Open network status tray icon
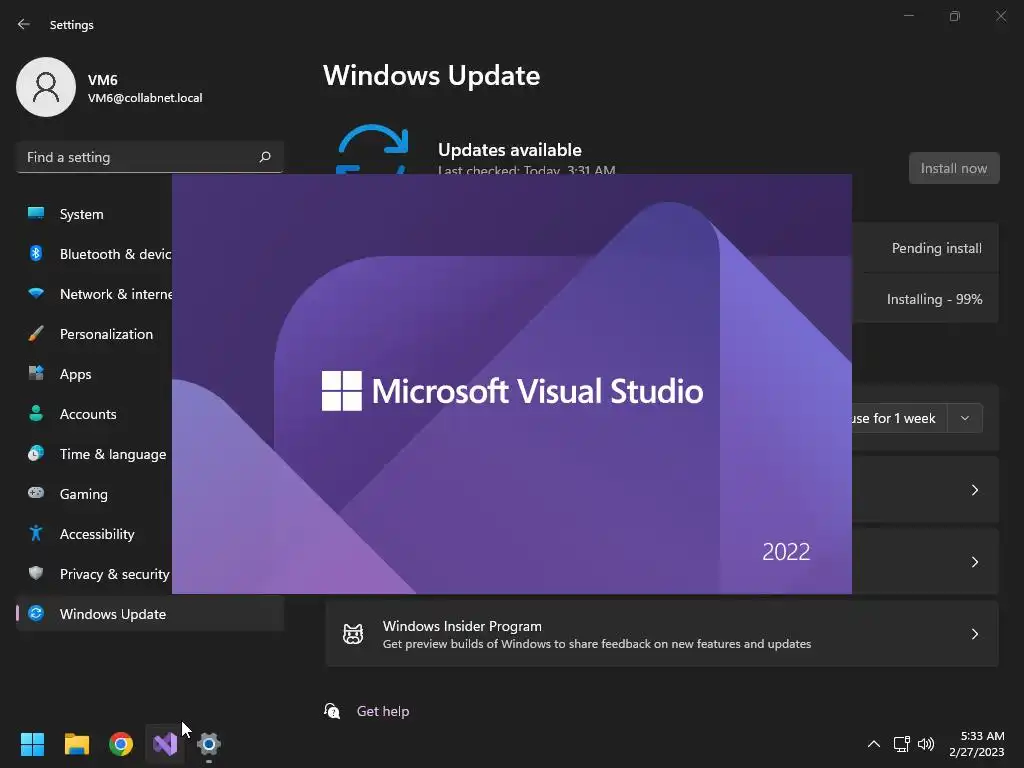The image size is (1024, 768). pyautogui.click(x=901, y=744)
